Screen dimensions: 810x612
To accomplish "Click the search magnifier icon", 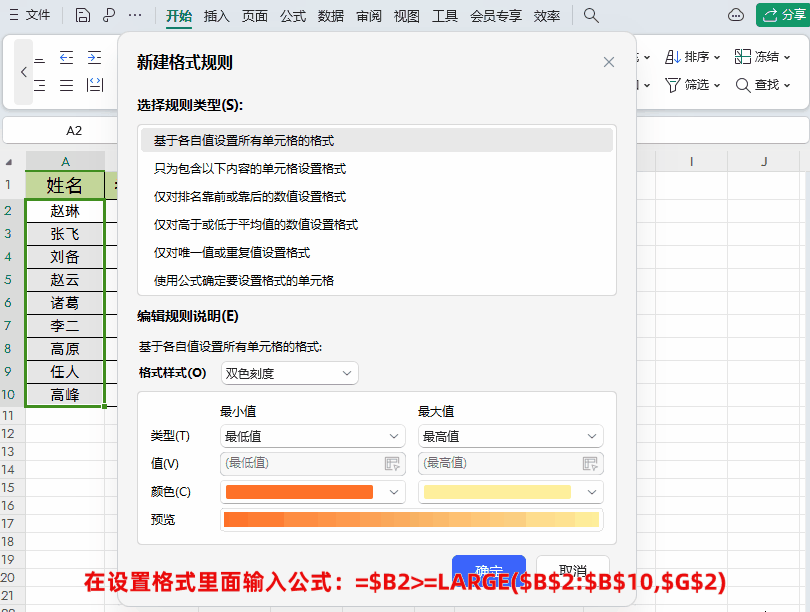I will pos(591,15).
